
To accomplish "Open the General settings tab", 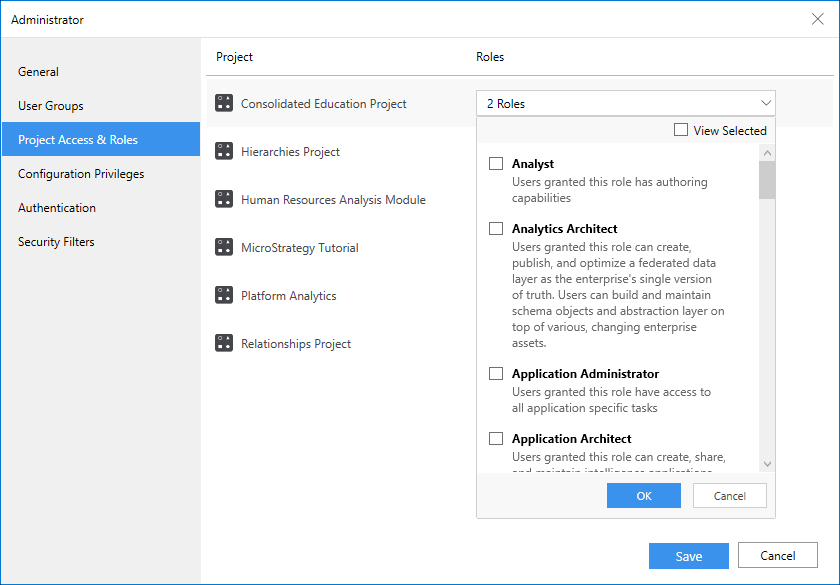I will coord(38,72).
